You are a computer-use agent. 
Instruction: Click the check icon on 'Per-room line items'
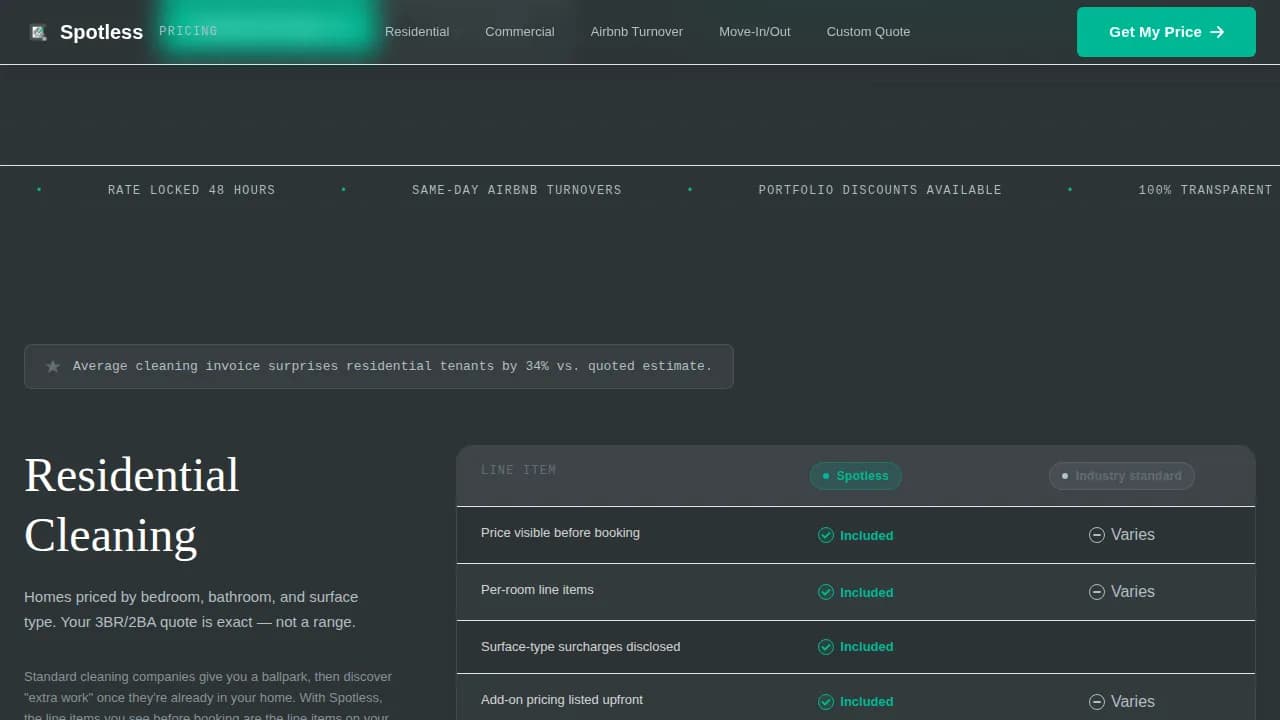[827, 592]
